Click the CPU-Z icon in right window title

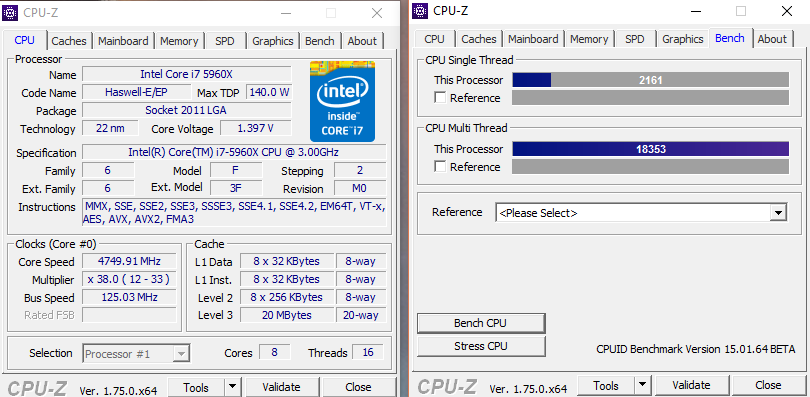[x=421, y=11]
